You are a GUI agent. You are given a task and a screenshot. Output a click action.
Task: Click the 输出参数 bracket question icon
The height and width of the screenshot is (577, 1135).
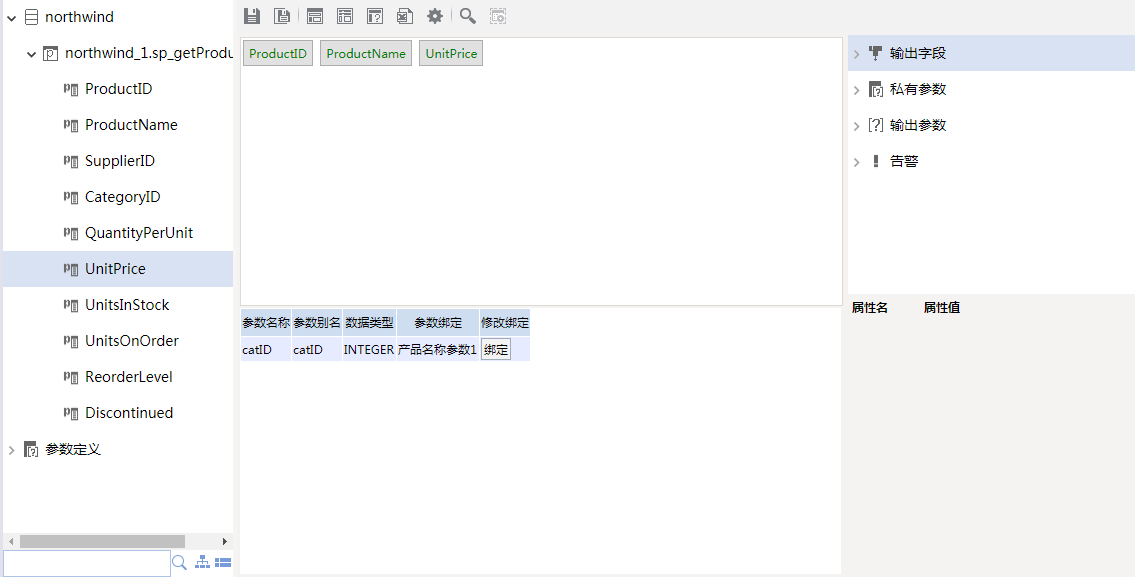(876, 125)
